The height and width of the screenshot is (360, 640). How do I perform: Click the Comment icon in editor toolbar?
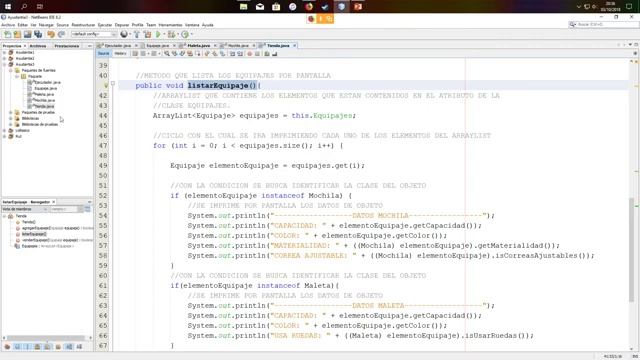267,53
